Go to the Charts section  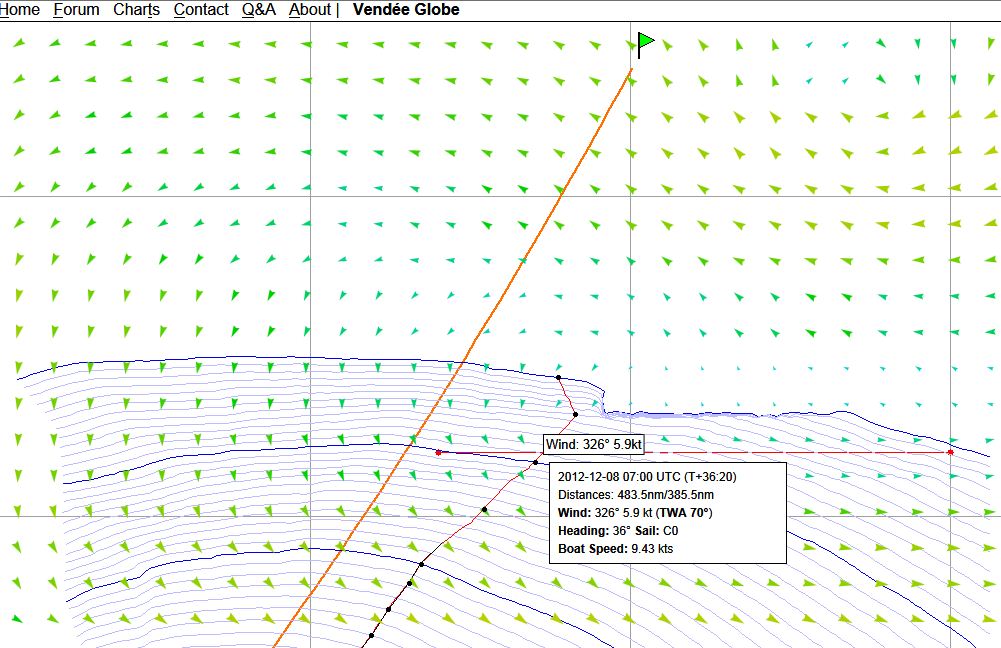[136, 10]
